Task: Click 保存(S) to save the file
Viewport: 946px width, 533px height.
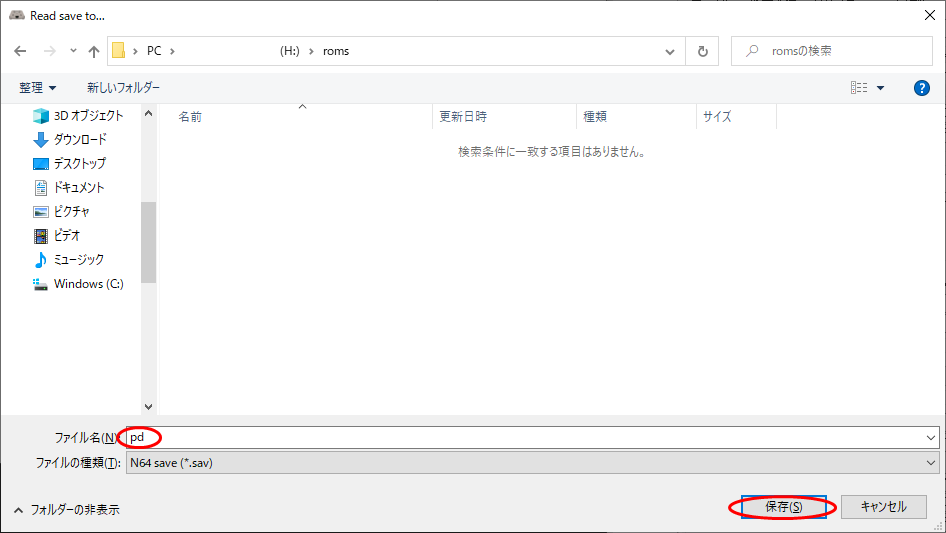Action: [784, 507]
